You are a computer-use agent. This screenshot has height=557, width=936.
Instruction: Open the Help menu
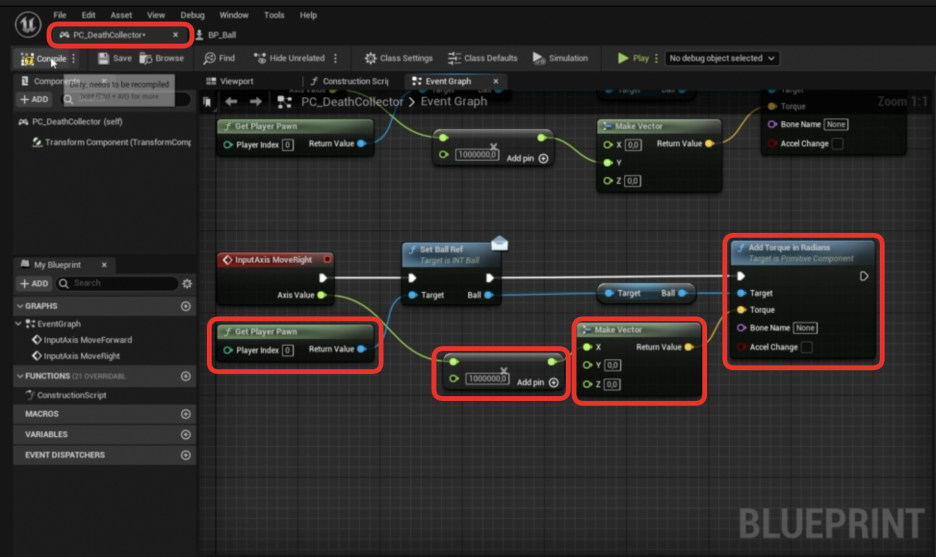[x=308, y=15]
